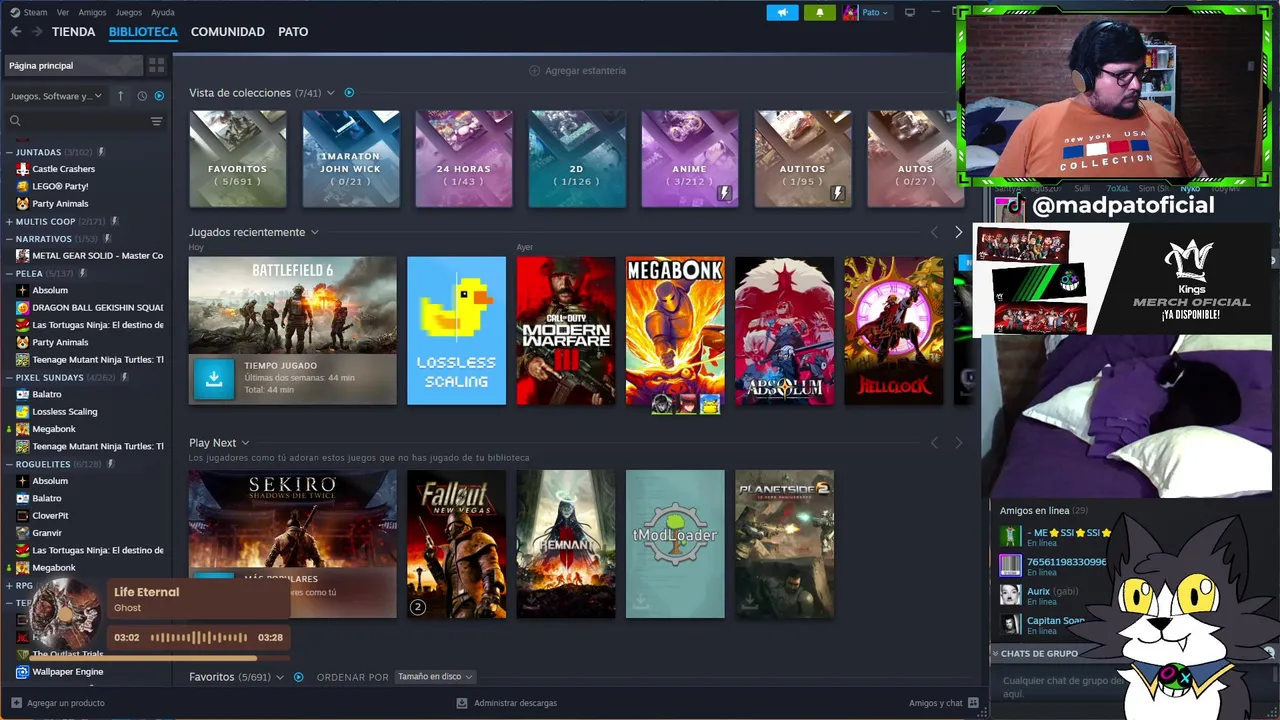This screenshot has height=720, width=1280.
Task: Open the Steam announcements megaphone icon
Action: coord(782,12)
